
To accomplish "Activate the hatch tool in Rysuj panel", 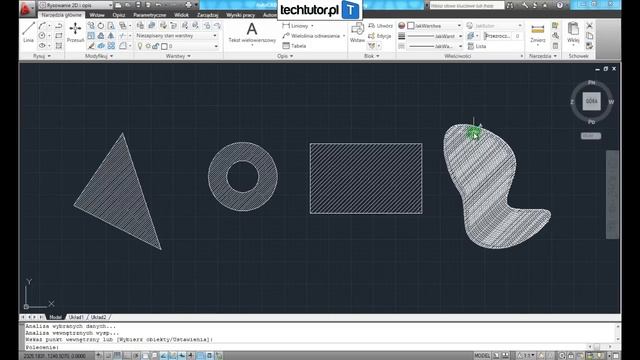I will click(x=59, y=46).
